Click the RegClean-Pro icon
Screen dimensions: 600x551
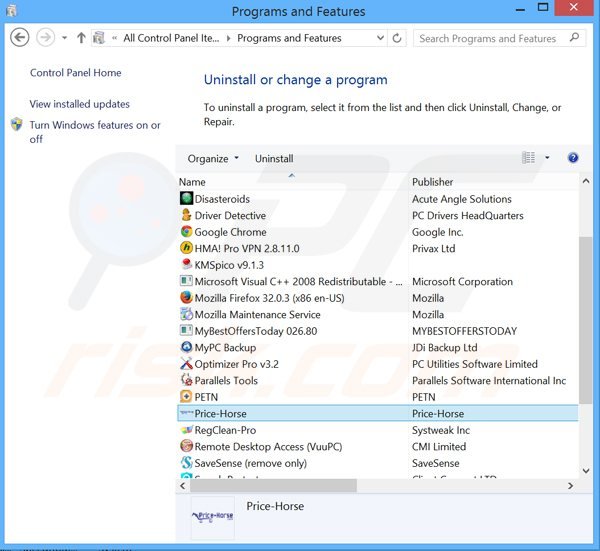tap(186, 430)
